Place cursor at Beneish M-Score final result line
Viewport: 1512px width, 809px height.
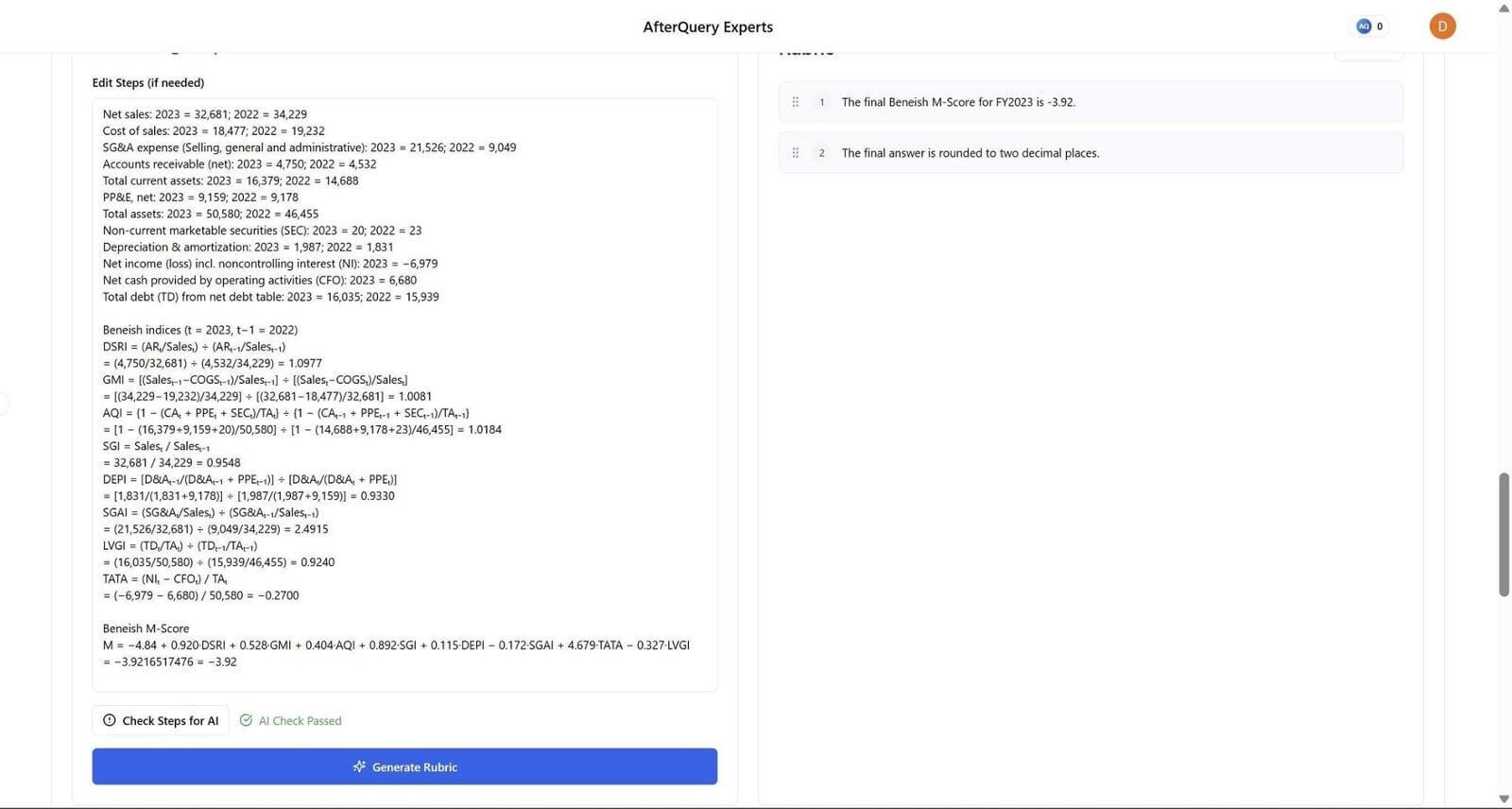(x=170, y=662)
